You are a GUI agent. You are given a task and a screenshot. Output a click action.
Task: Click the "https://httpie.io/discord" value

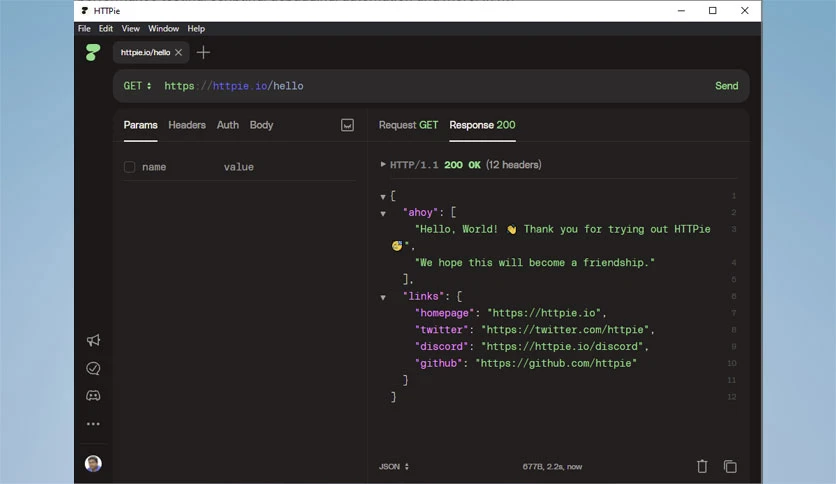pos(562,346)
